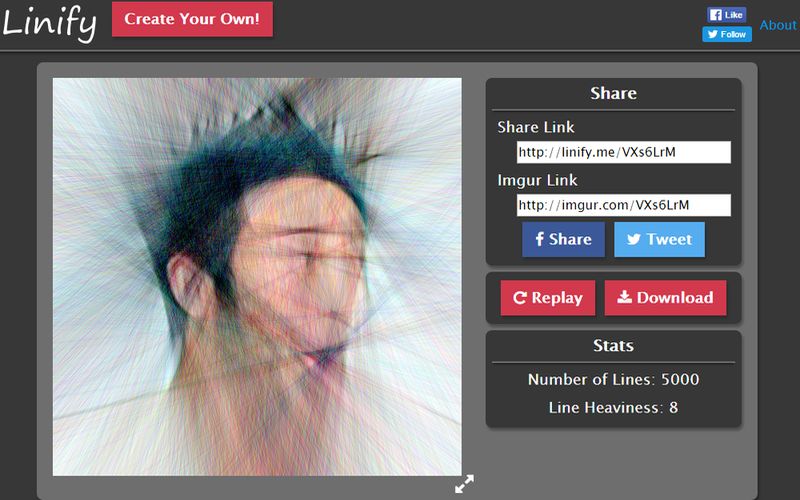This screenshot has width=800, height=500.
Task: Click the Stats panel heading
Action: [x=613, y=346]
